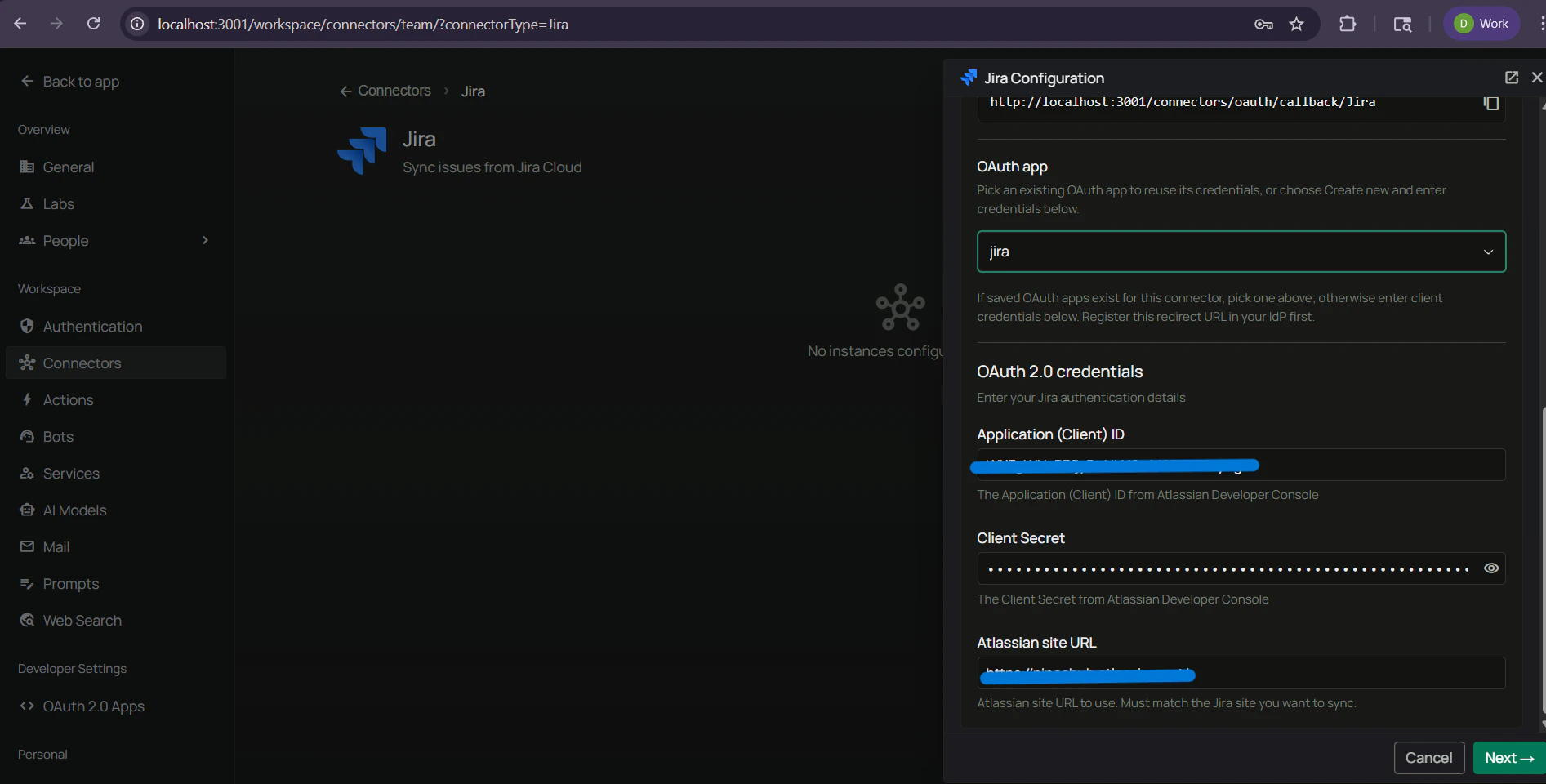Open Bots in the sidebar
This screenshot has width=1546, height=784.
click(x=115, y=436)
